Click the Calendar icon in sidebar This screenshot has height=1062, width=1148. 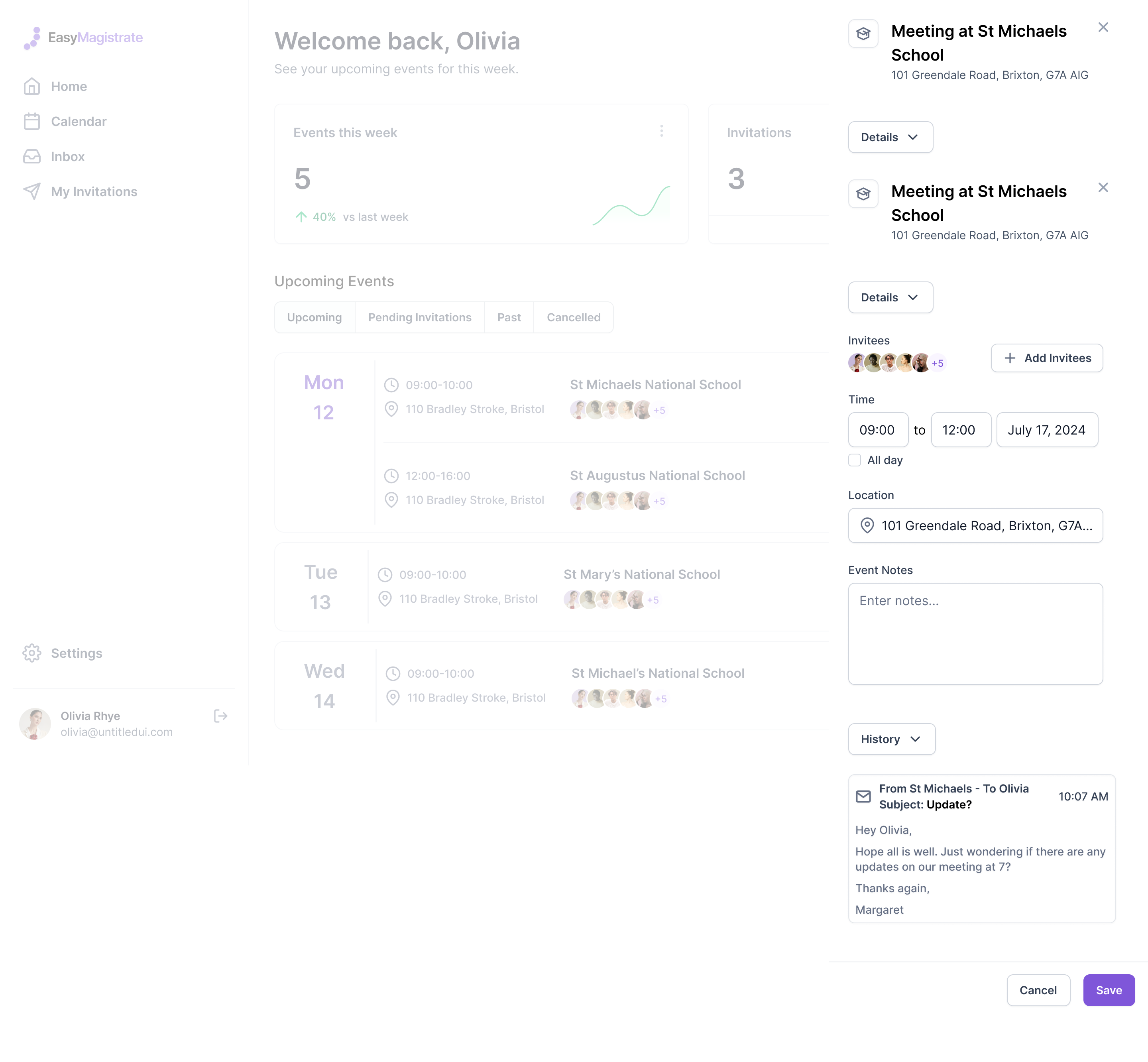tap(31, 121)
